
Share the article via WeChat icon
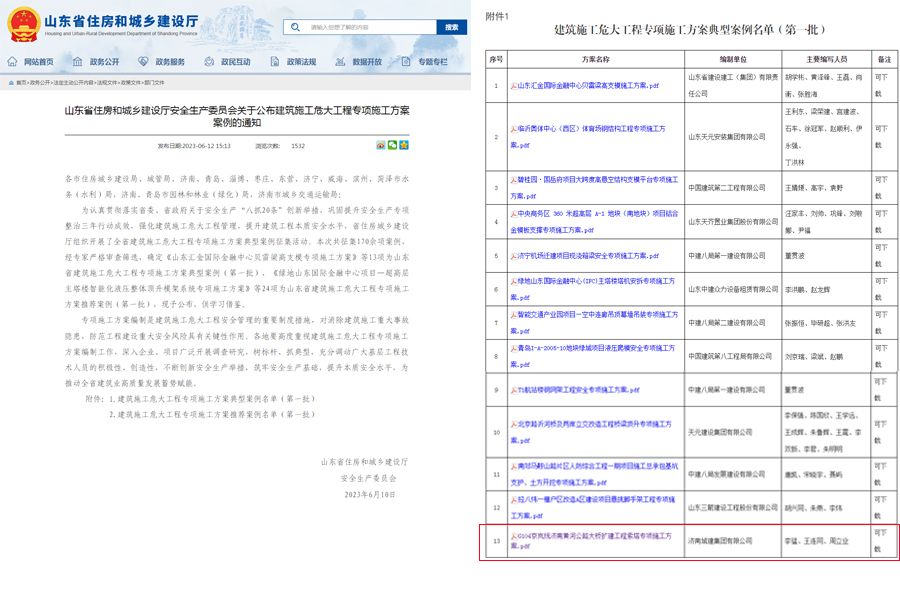point(392,145)
